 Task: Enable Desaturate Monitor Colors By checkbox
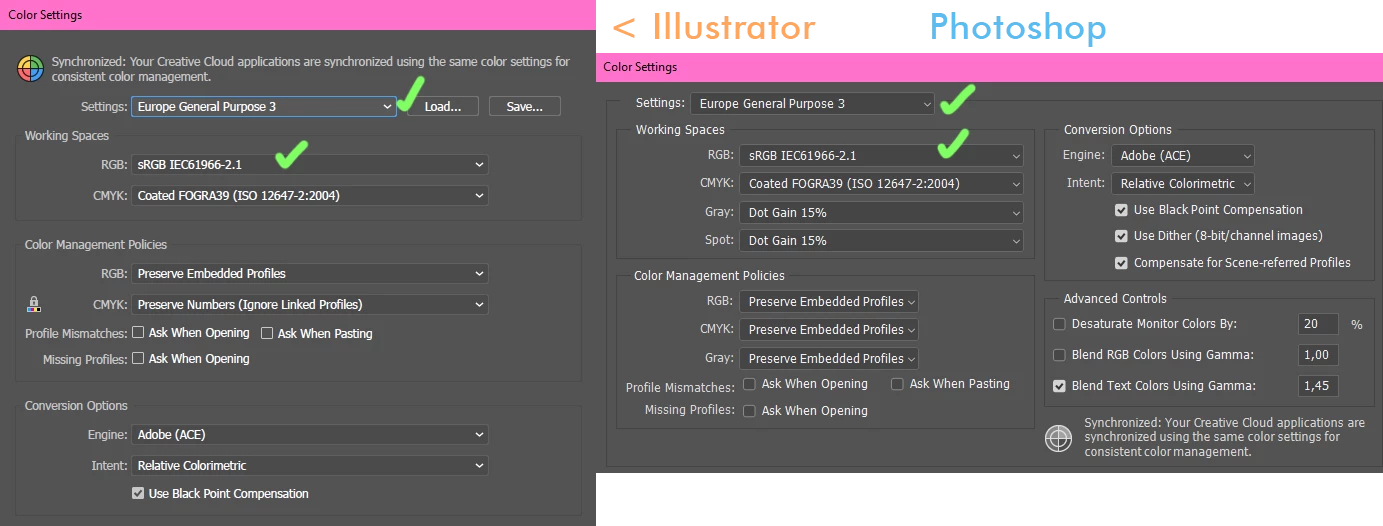(x=1060, y=324)
